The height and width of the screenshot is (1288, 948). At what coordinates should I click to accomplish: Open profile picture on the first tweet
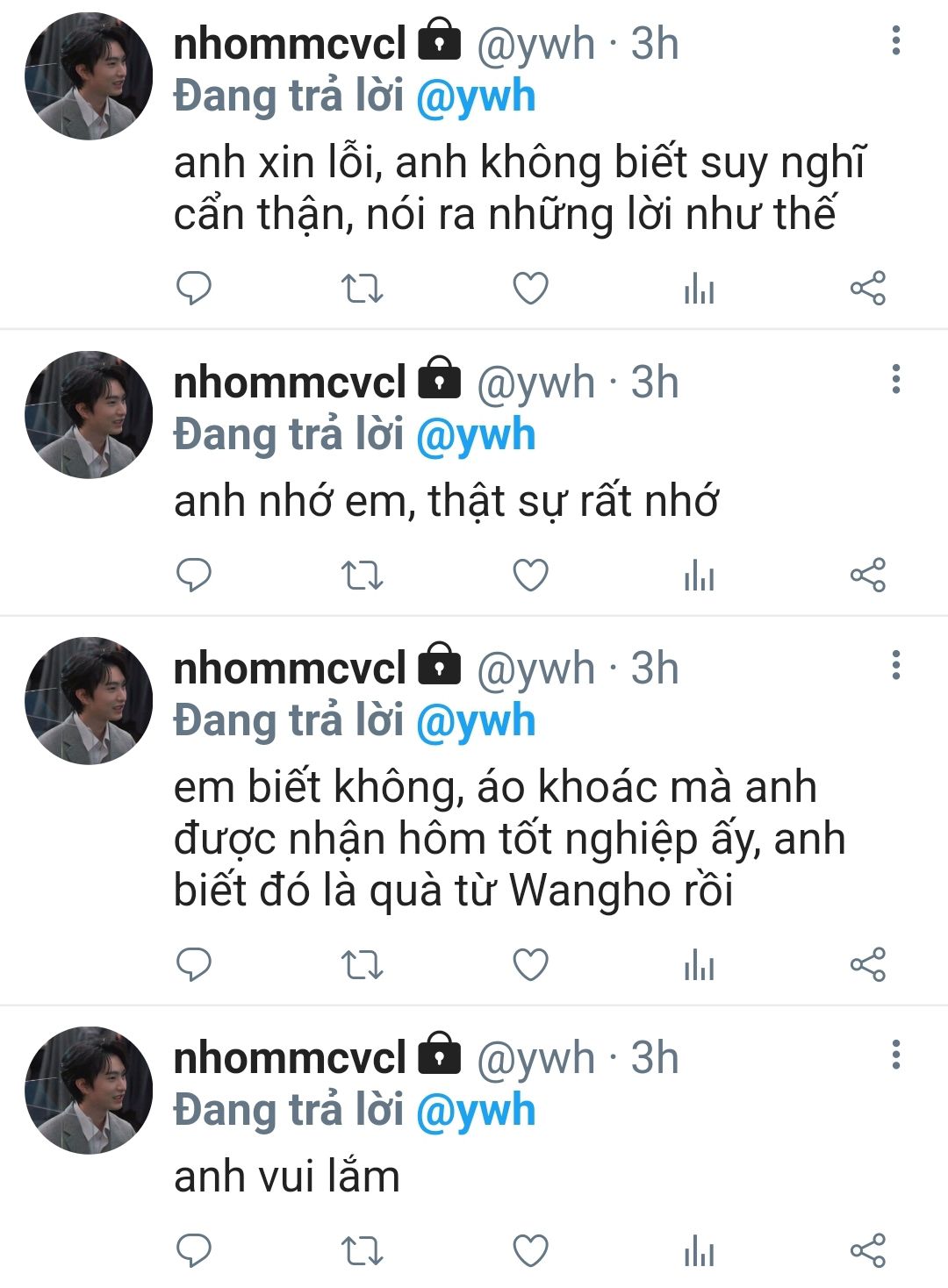89,76
